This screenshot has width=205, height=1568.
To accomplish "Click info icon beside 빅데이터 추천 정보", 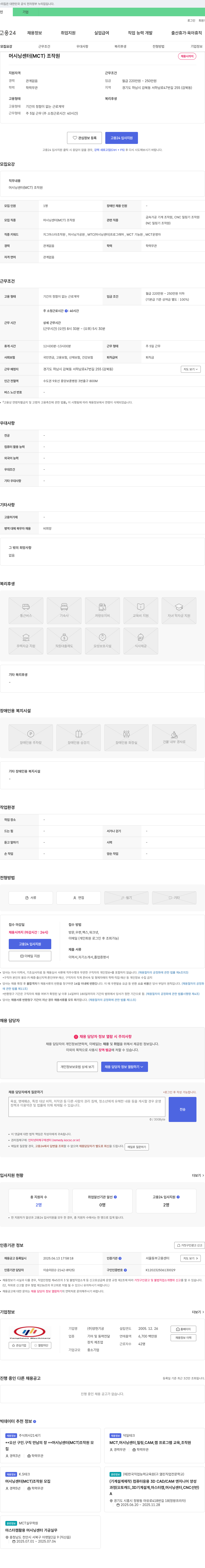I will pyautogui.click(x=35, y=1421).
